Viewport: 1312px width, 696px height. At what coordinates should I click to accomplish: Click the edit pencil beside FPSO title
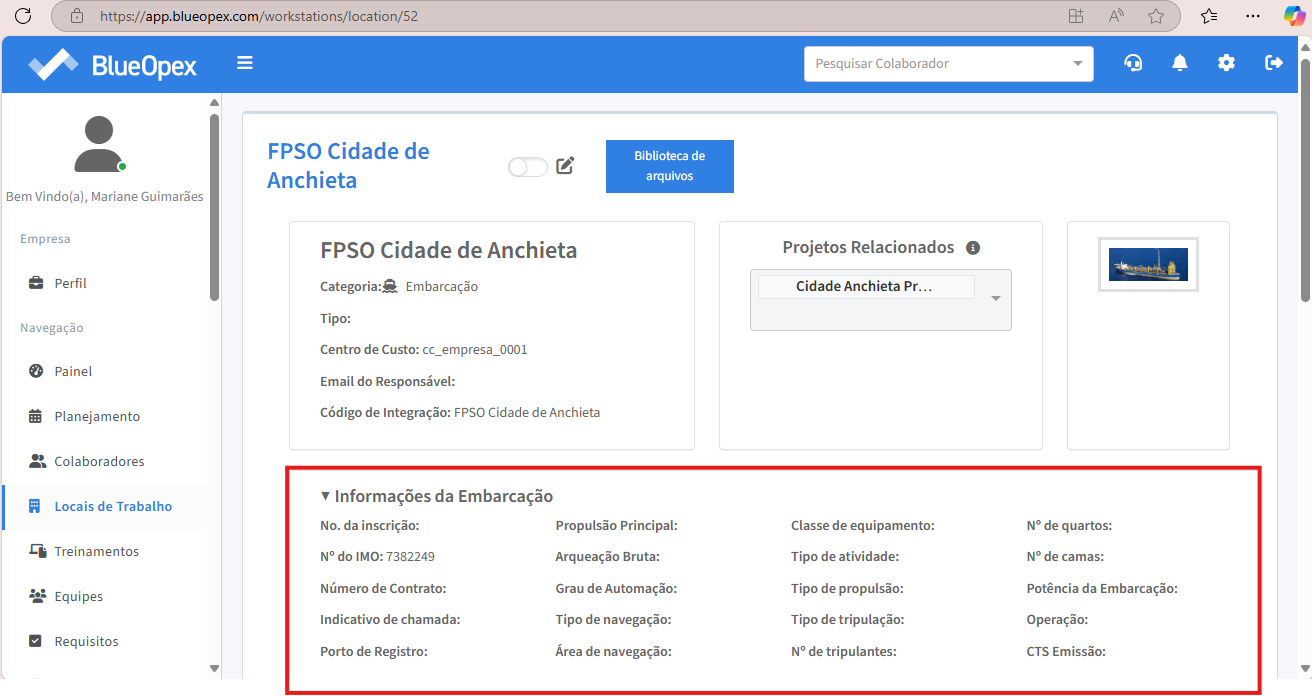[565, 166]
